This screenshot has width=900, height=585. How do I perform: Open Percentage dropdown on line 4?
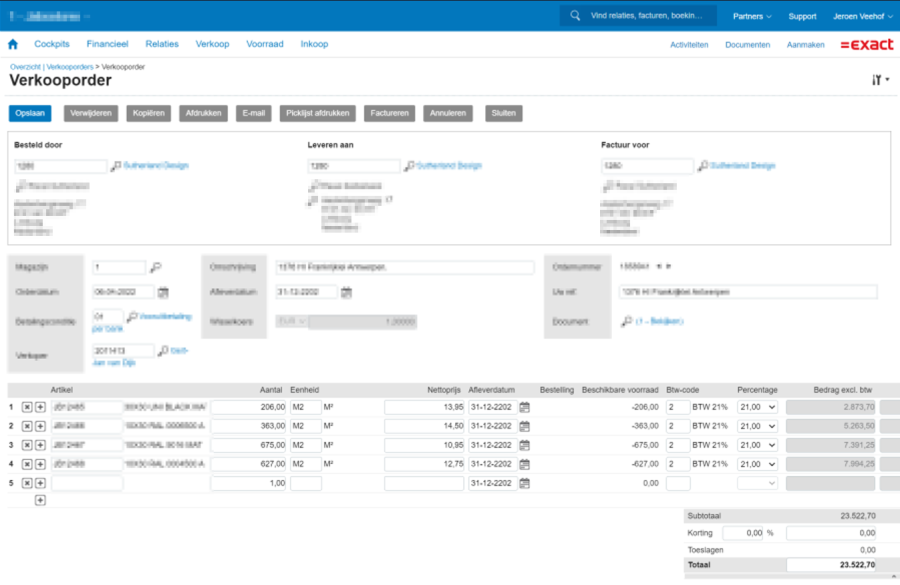pos(757,464)
